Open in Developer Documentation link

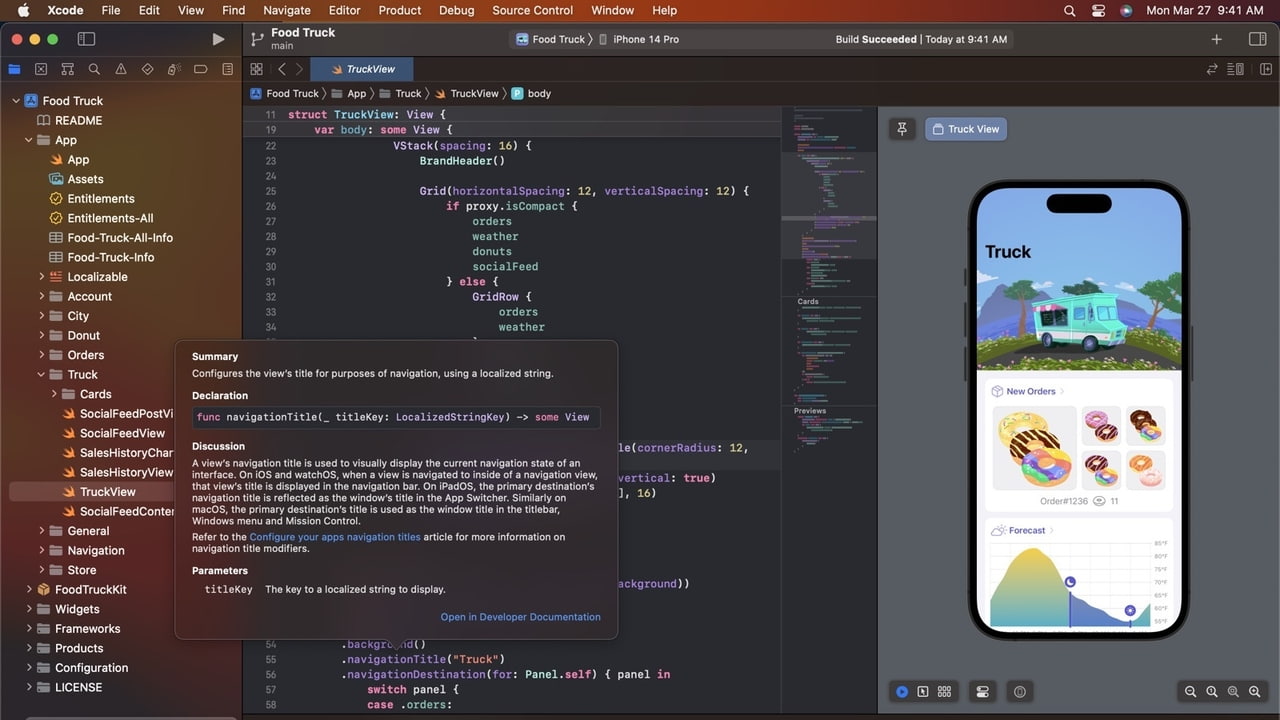(x=520, y=617)
